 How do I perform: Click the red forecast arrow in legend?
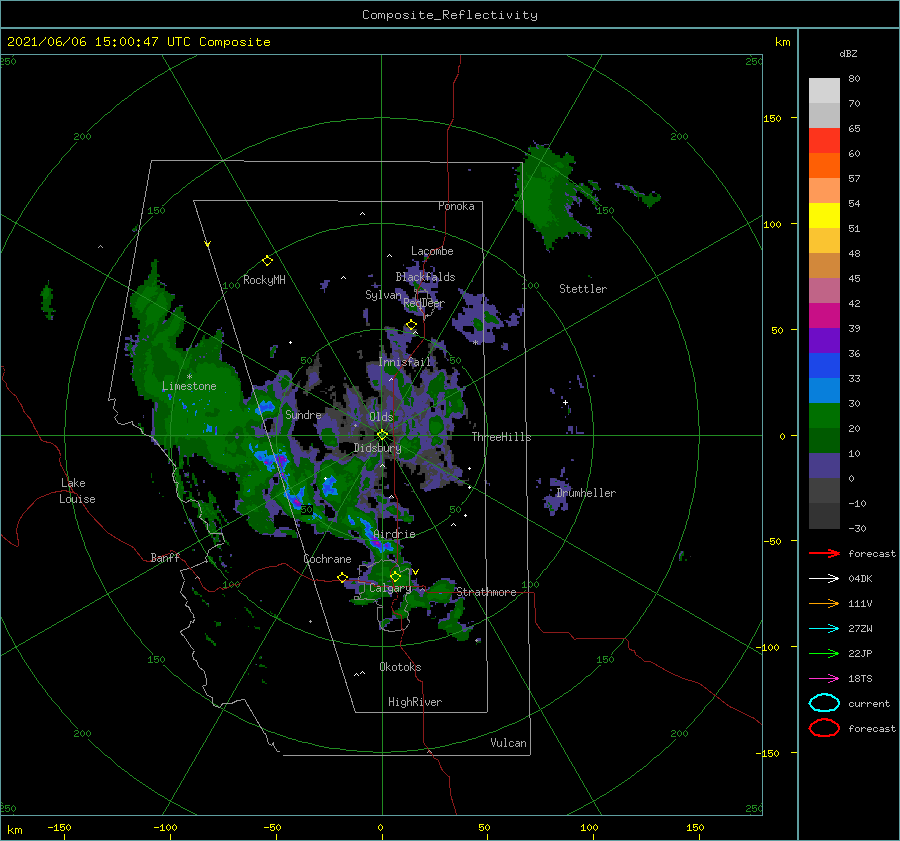click(824, 553)
